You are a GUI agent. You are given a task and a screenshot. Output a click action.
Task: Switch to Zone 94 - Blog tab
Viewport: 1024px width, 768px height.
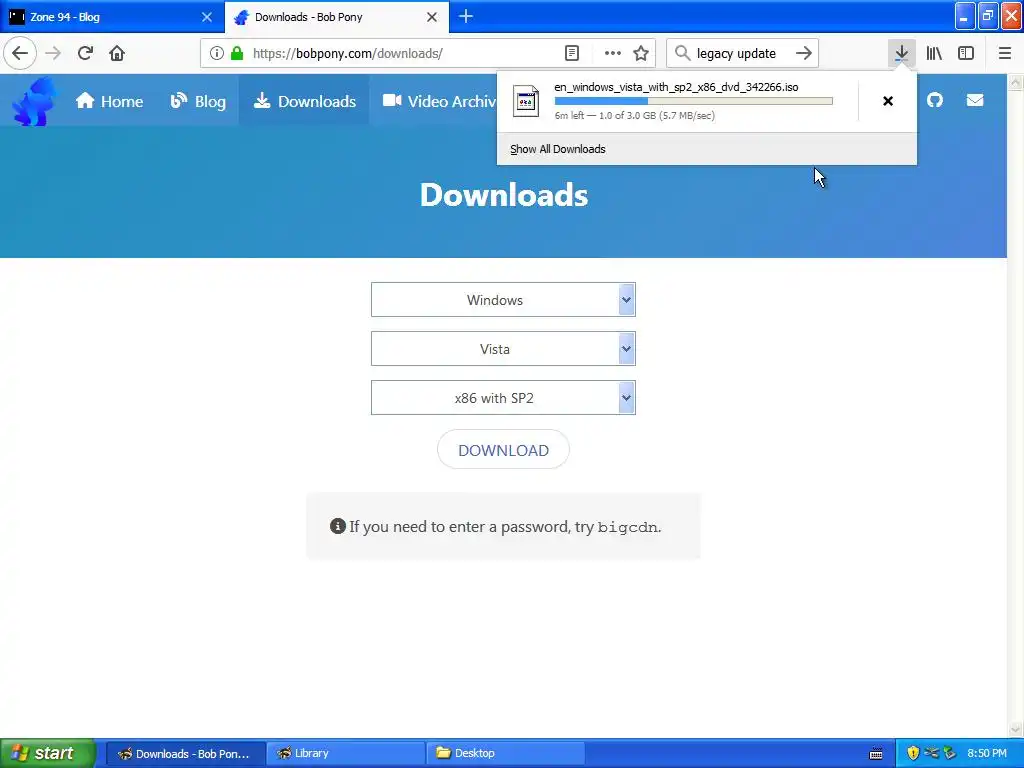click(x=112, y=17)
